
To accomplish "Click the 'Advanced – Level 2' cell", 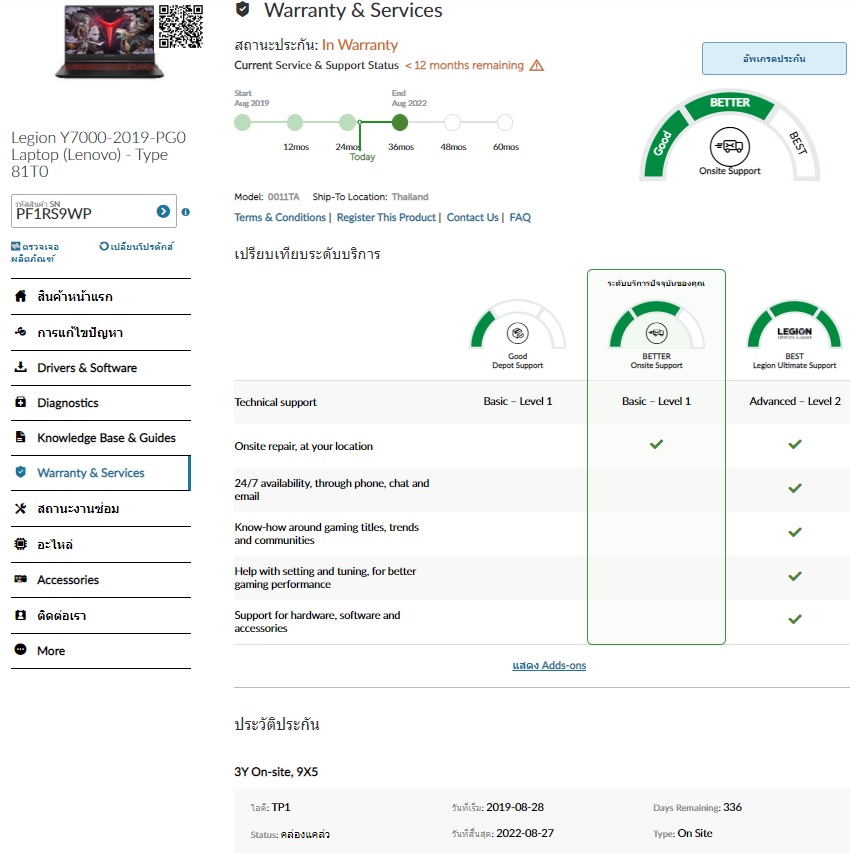I will pos(794,401).
